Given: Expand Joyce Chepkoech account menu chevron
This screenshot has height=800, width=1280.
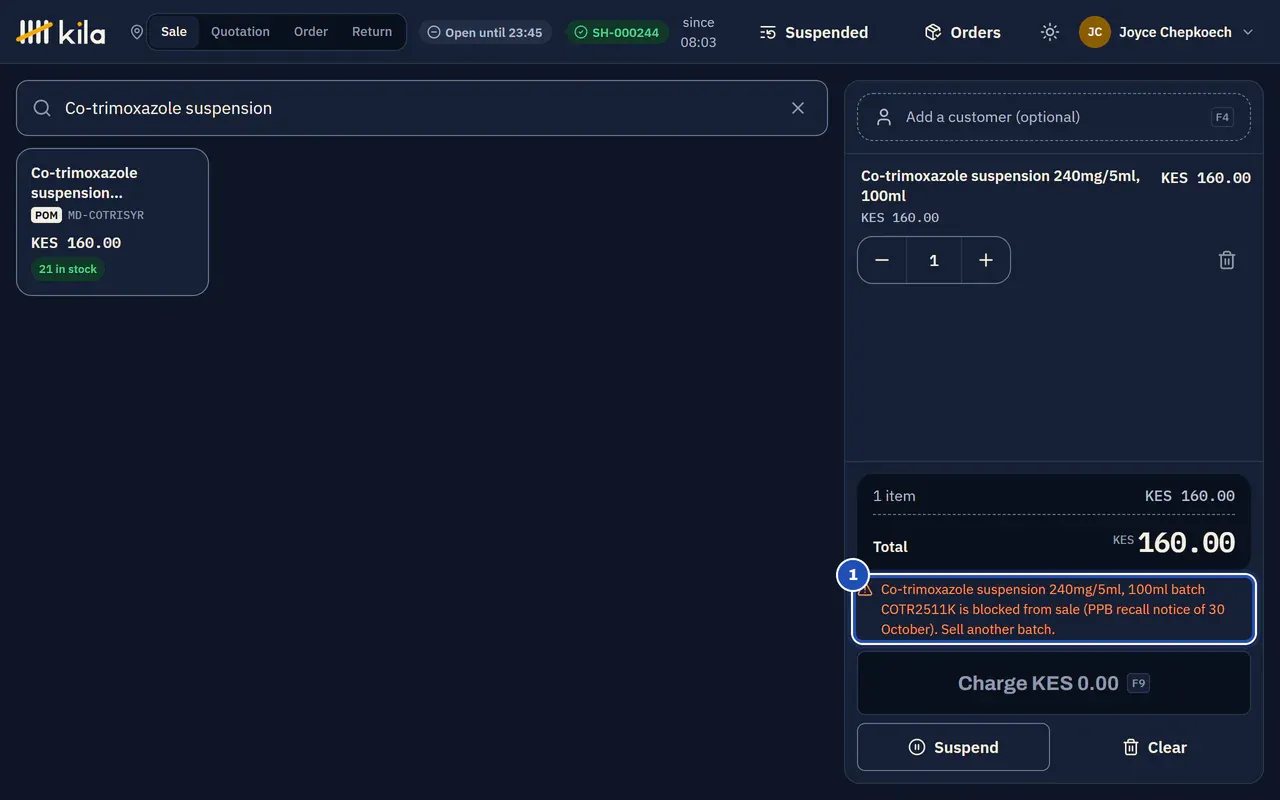Looking at the screenshot, I should (1248, 32).
